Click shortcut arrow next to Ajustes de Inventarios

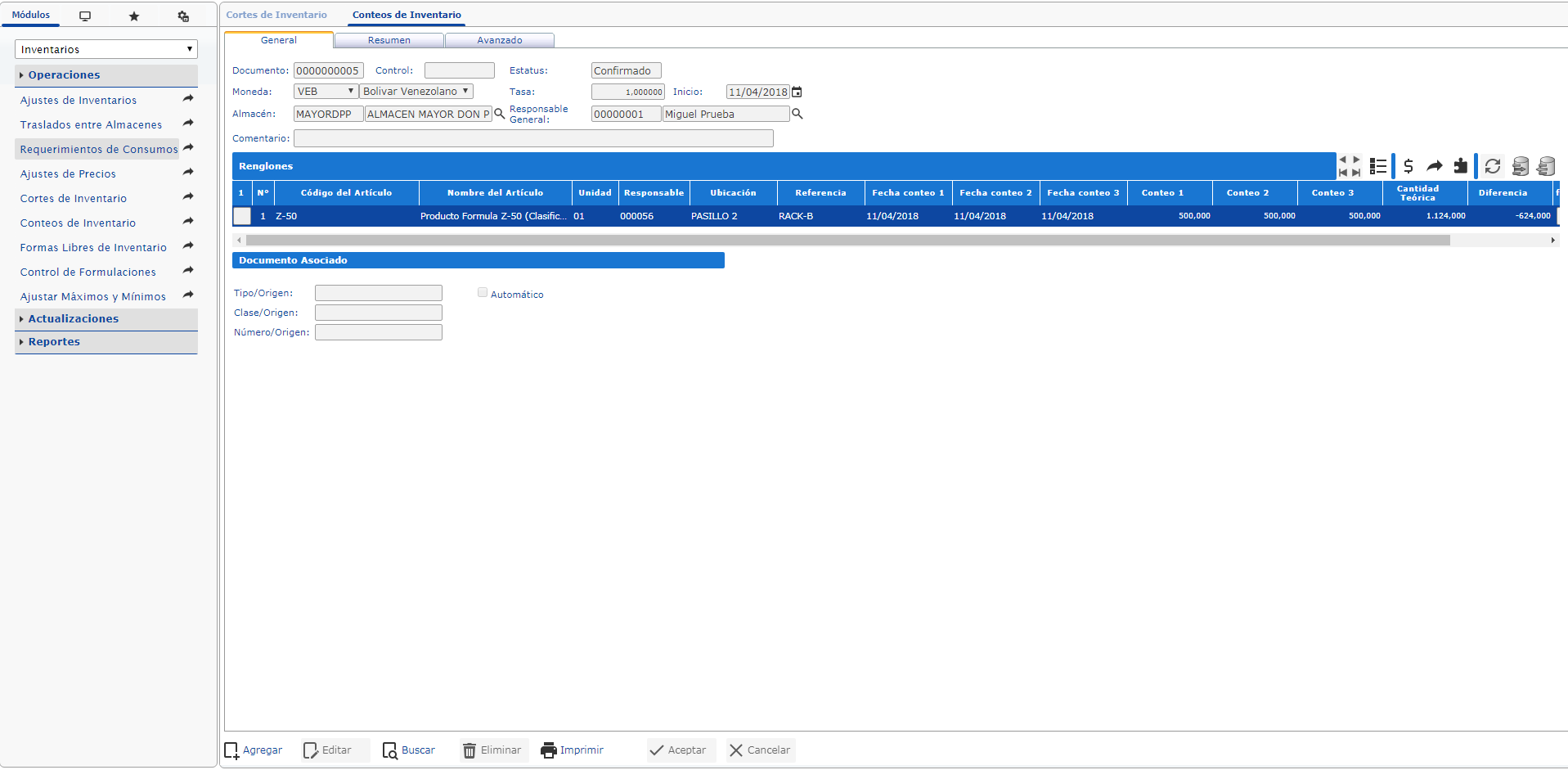click(x=188, y=98)
